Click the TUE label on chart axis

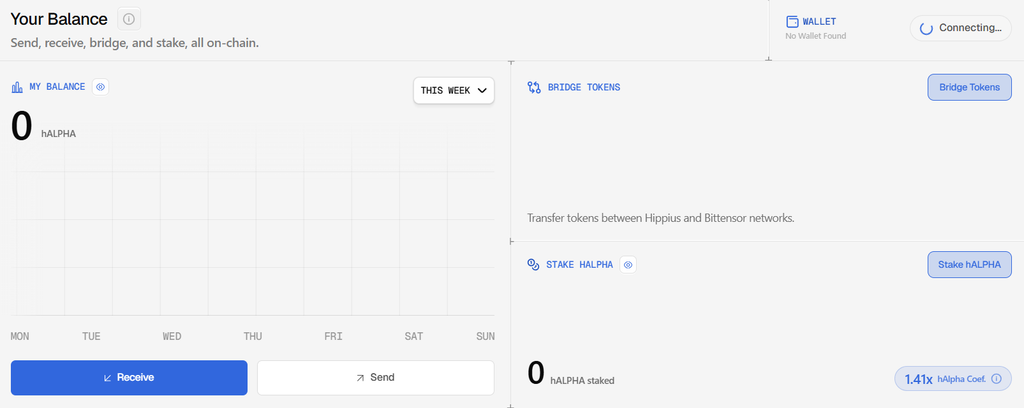[91, 337]
